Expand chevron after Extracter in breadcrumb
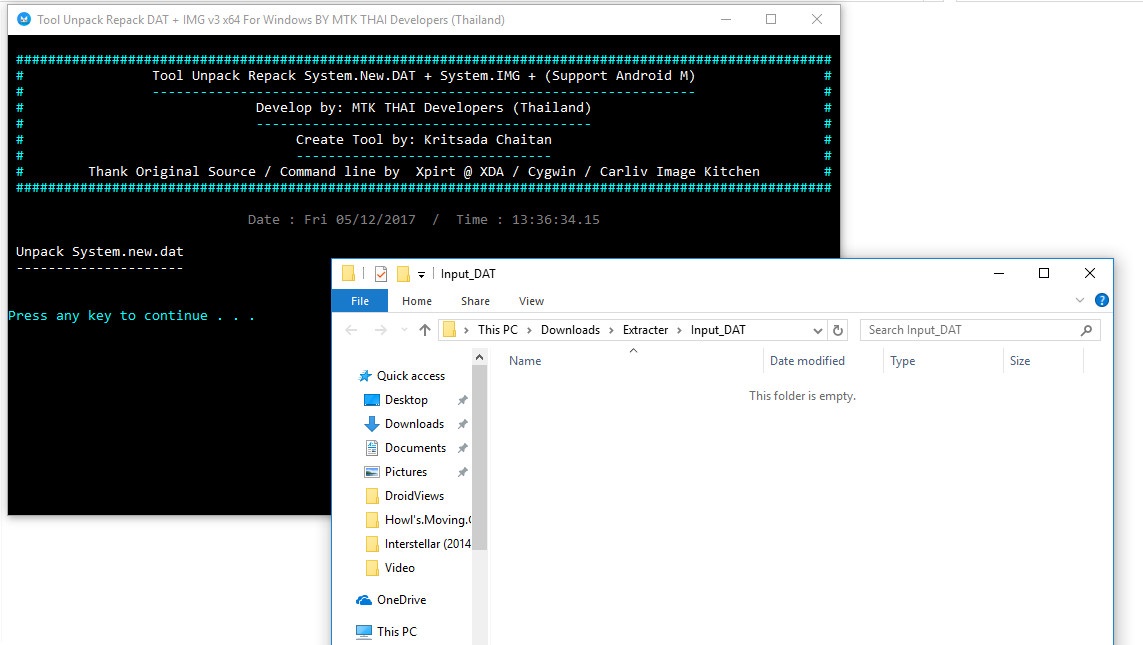Image resolution: width=1143 pixels, height=645 pixels. pyautogui.click(x=679, y=330)
